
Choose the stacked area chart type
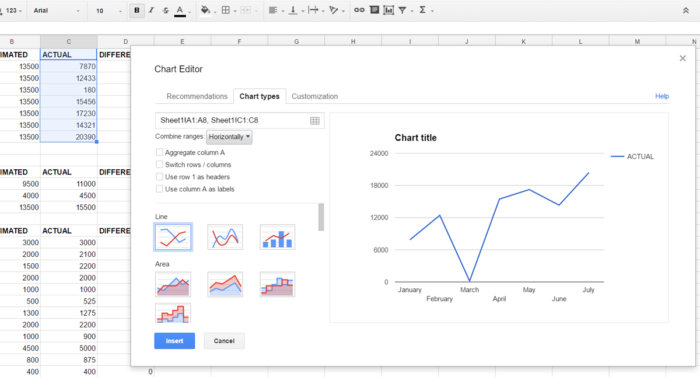pos(225,284)
